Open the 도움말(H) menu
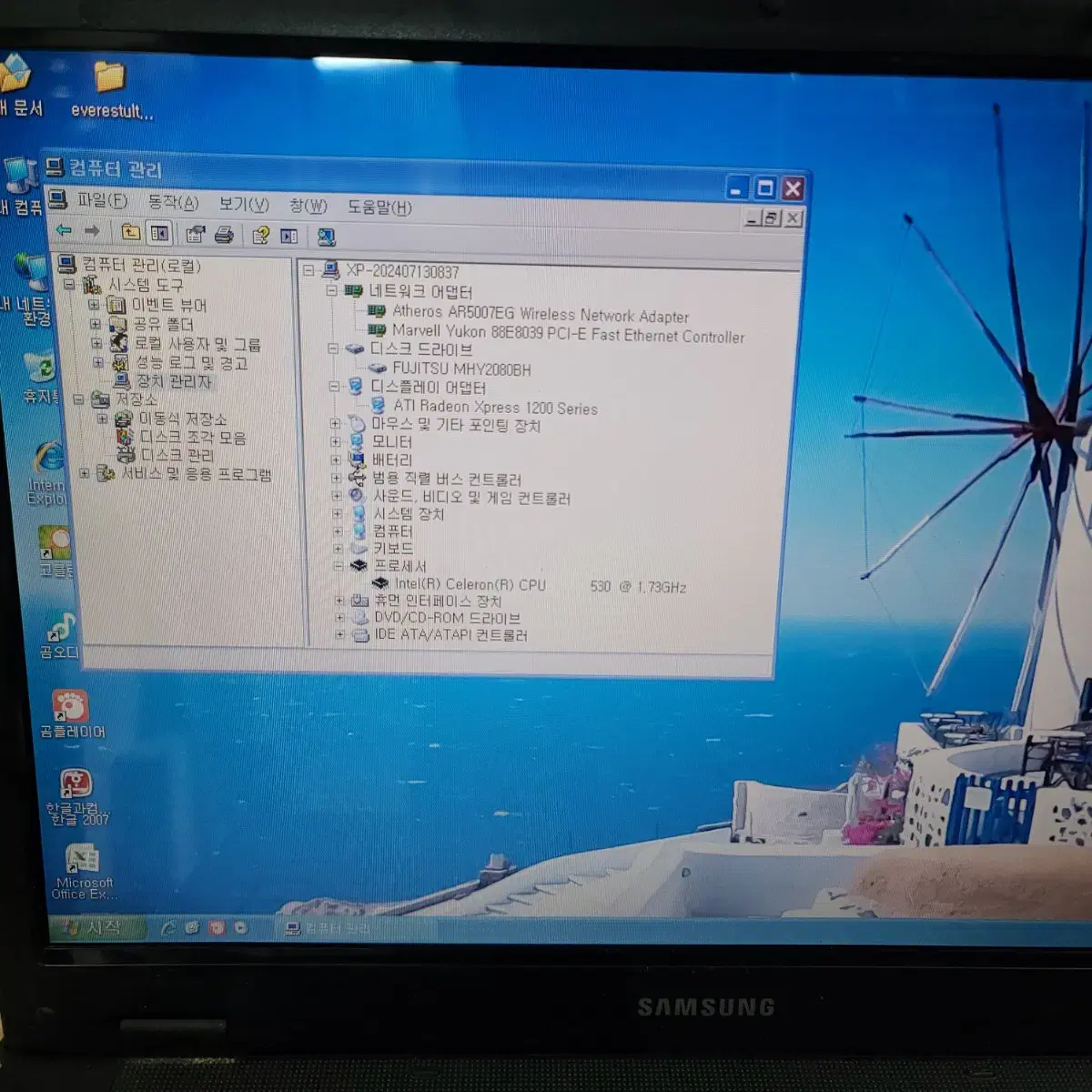The height and width of the screenshot is (1092, 1092). click(x=379, y=207)
